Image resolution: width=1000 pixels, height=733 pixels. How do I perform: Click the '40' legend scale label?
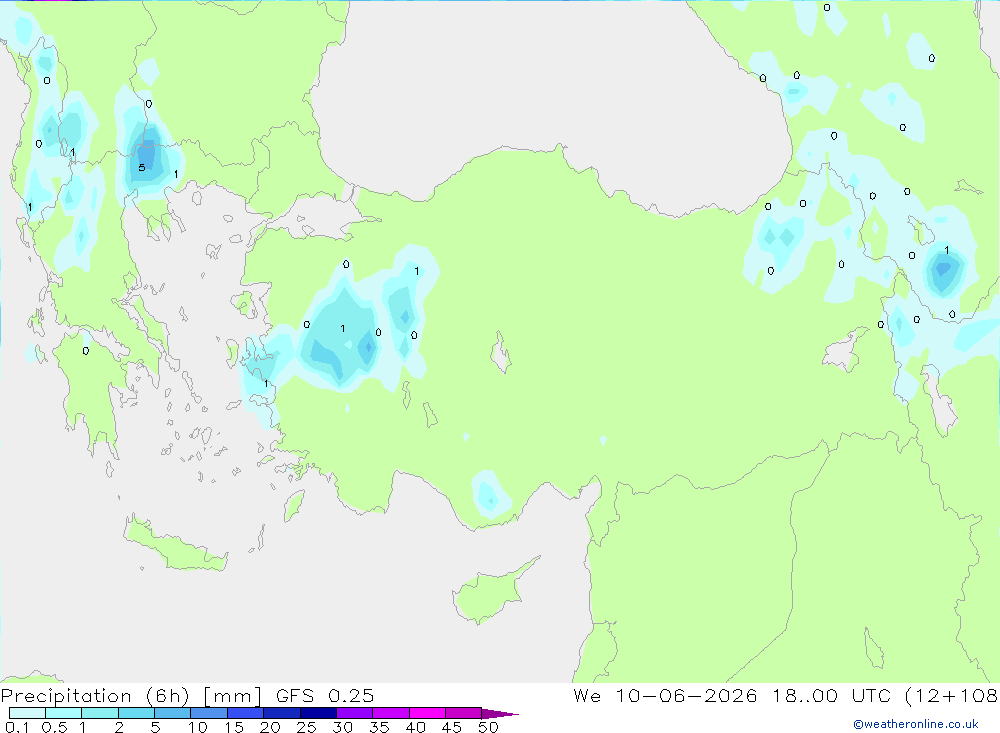click(415, 727)
